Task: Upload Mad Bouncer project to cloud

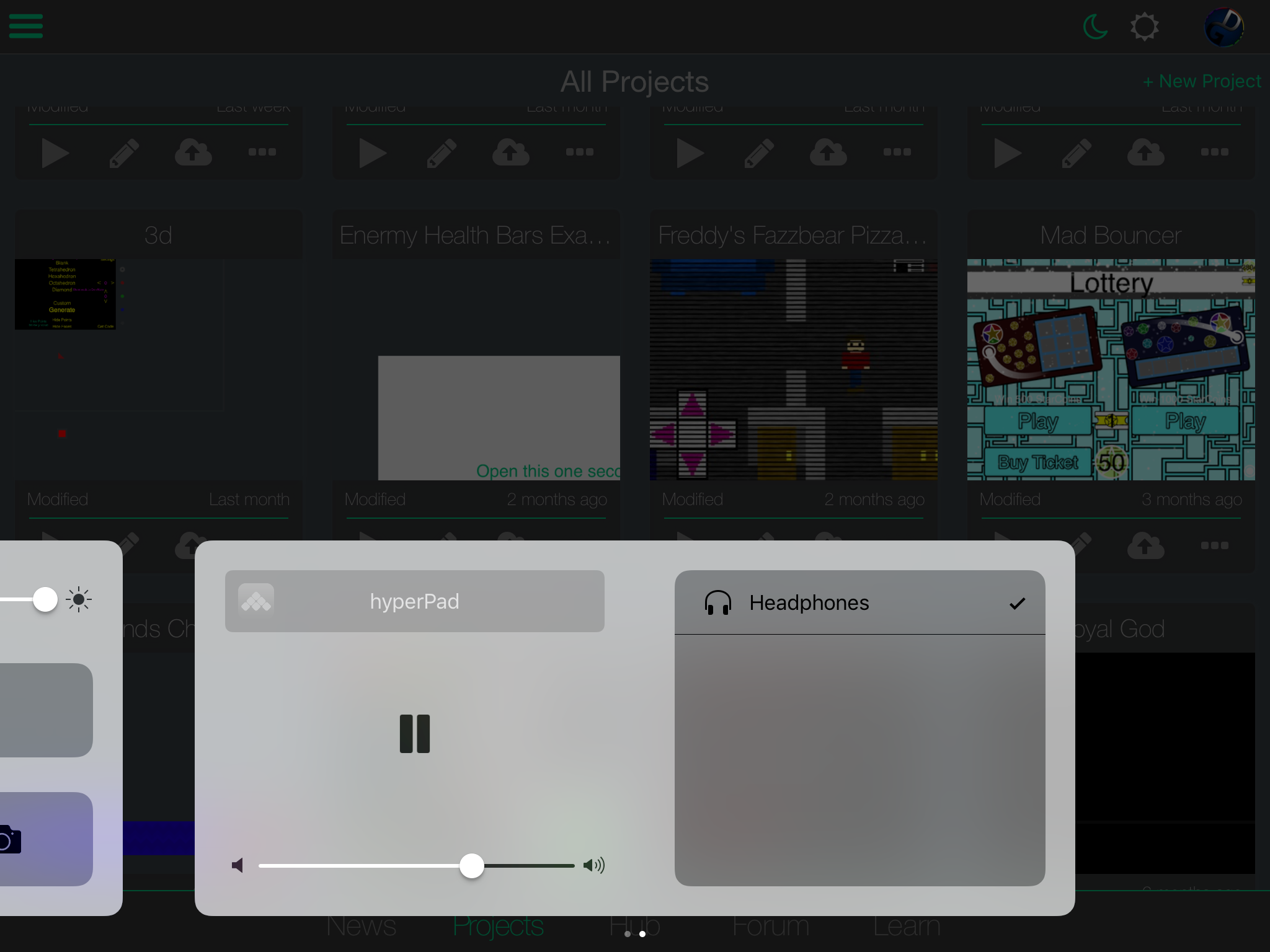Action: [x=1145, y=545]
